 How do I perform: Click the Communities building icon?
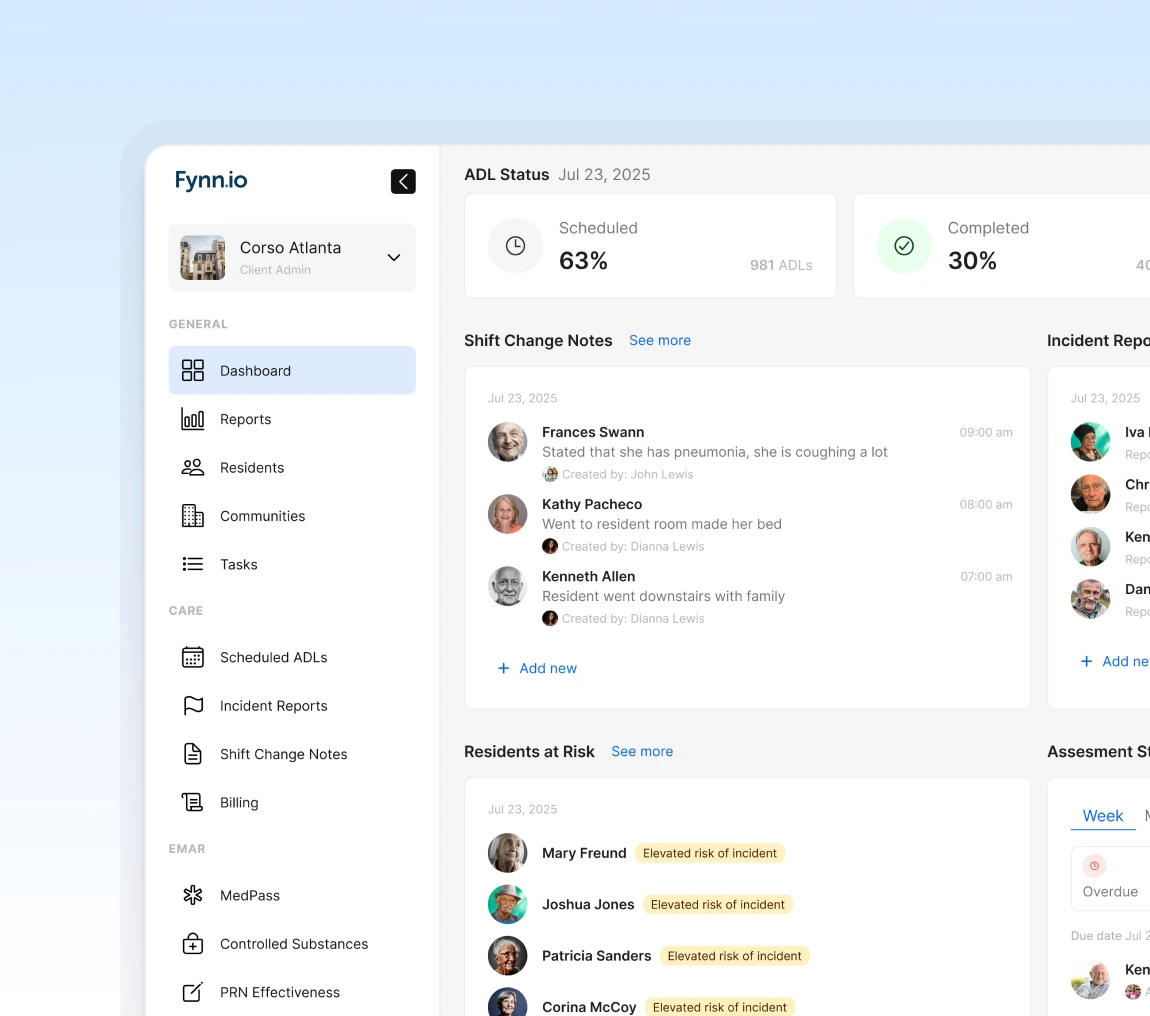click(x=193, y=516)
